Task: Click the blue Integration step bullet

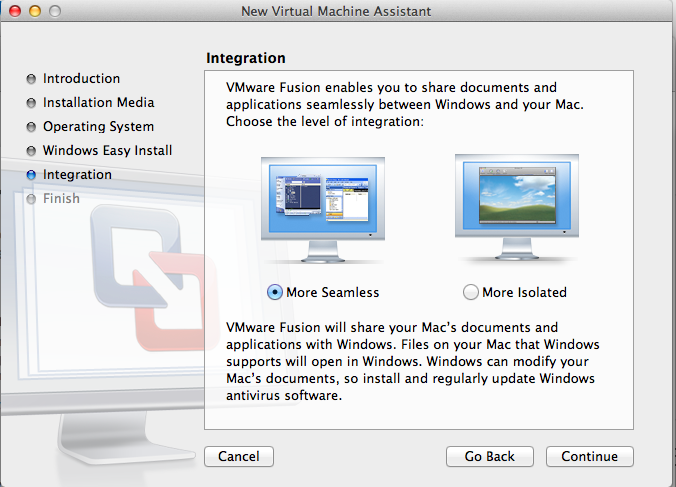Action: (x=31, y=175)
